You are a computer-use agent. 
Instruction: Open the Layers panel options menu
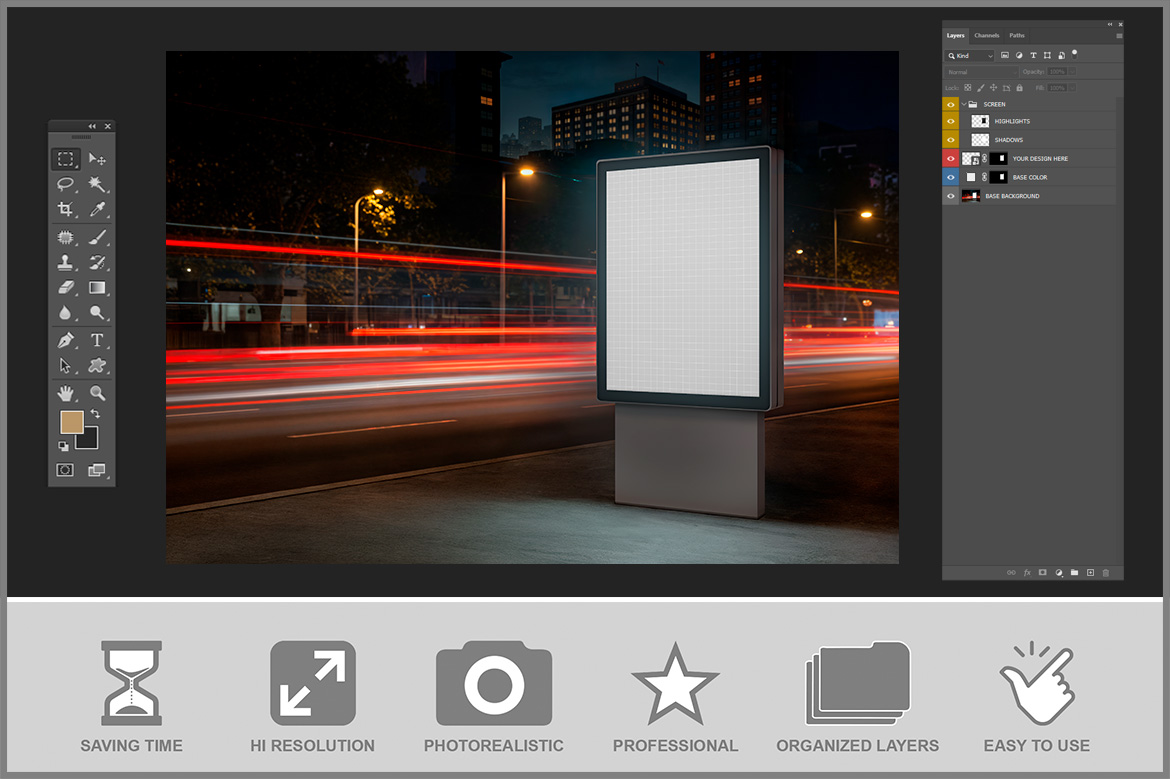1119,36
